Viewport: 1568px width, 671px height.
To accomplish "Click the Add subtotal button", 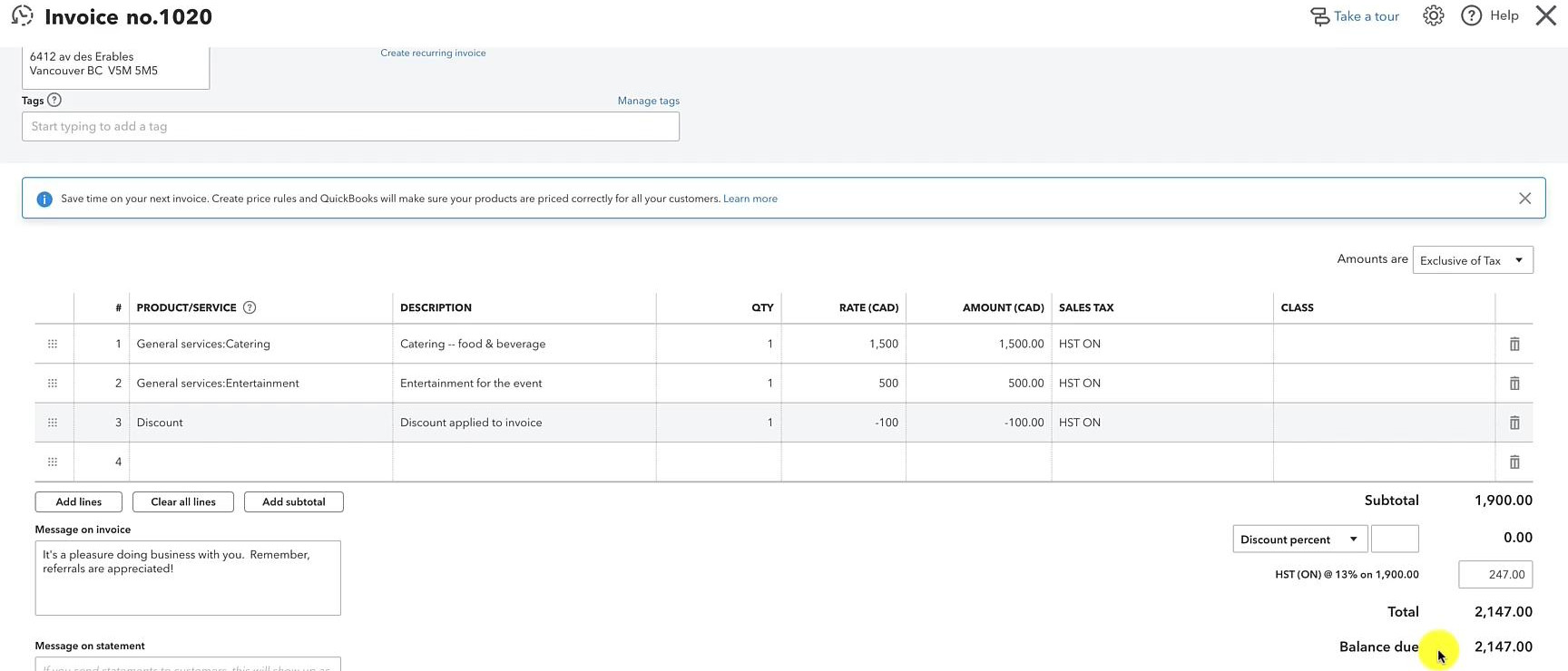I will [x=294, y=502].
